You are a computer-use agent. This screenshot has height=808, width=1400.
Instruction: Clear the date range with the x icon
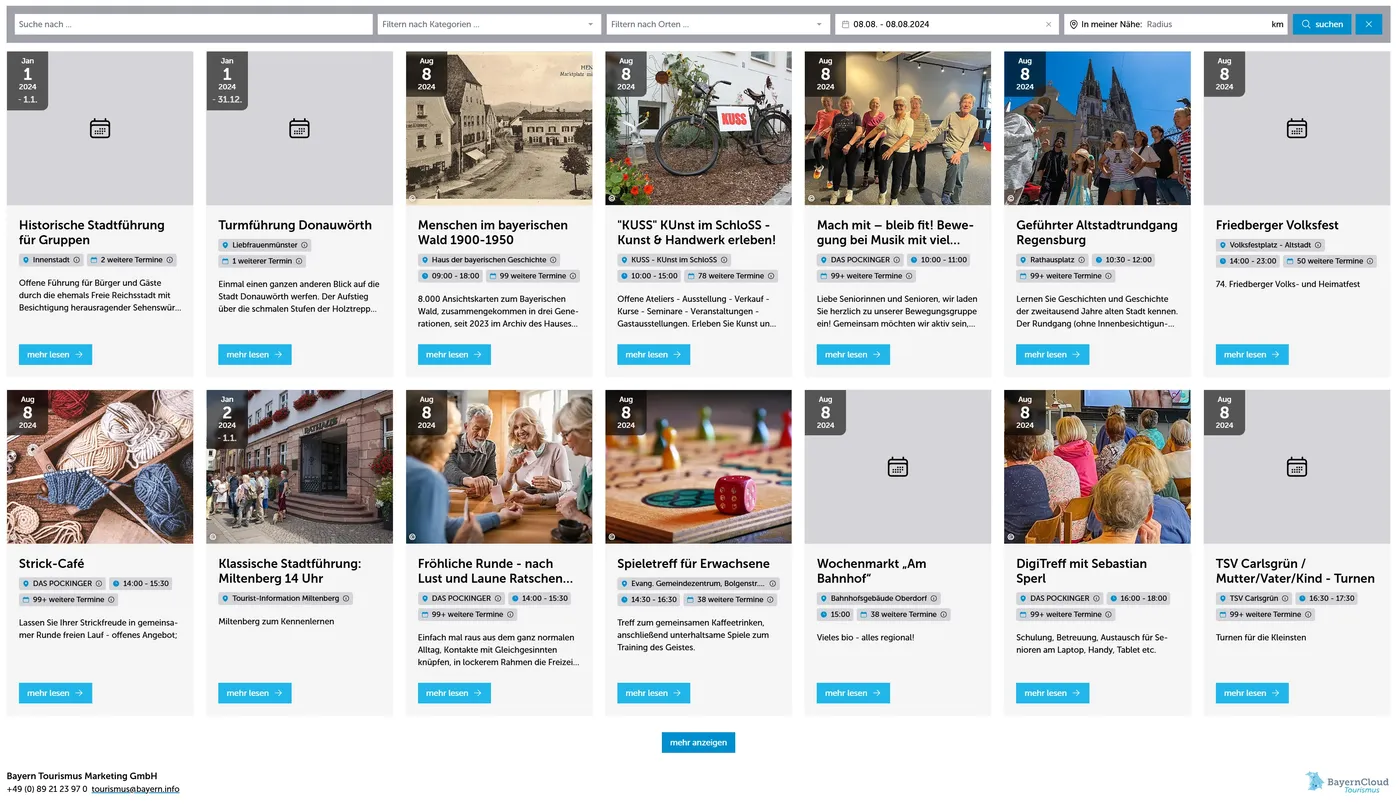(x=1048, y=24)
